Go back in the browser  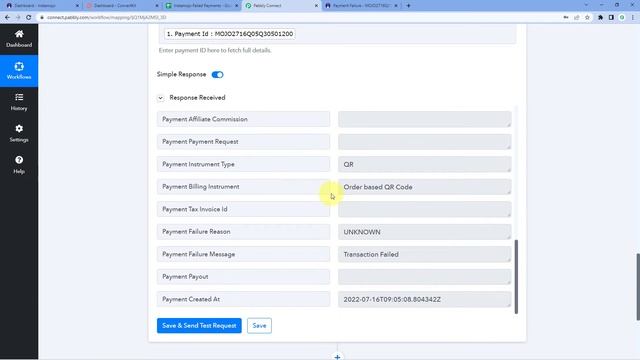coord(7,18)
